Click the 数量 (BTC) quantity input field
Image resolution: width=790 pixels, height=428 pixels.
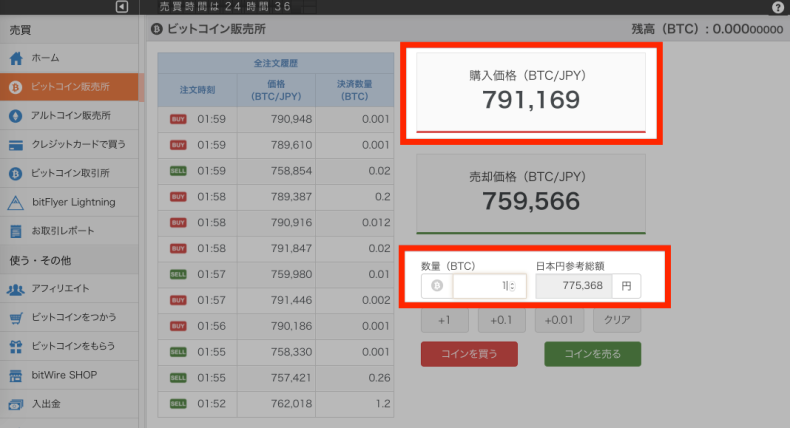click(x=489, y=286)
